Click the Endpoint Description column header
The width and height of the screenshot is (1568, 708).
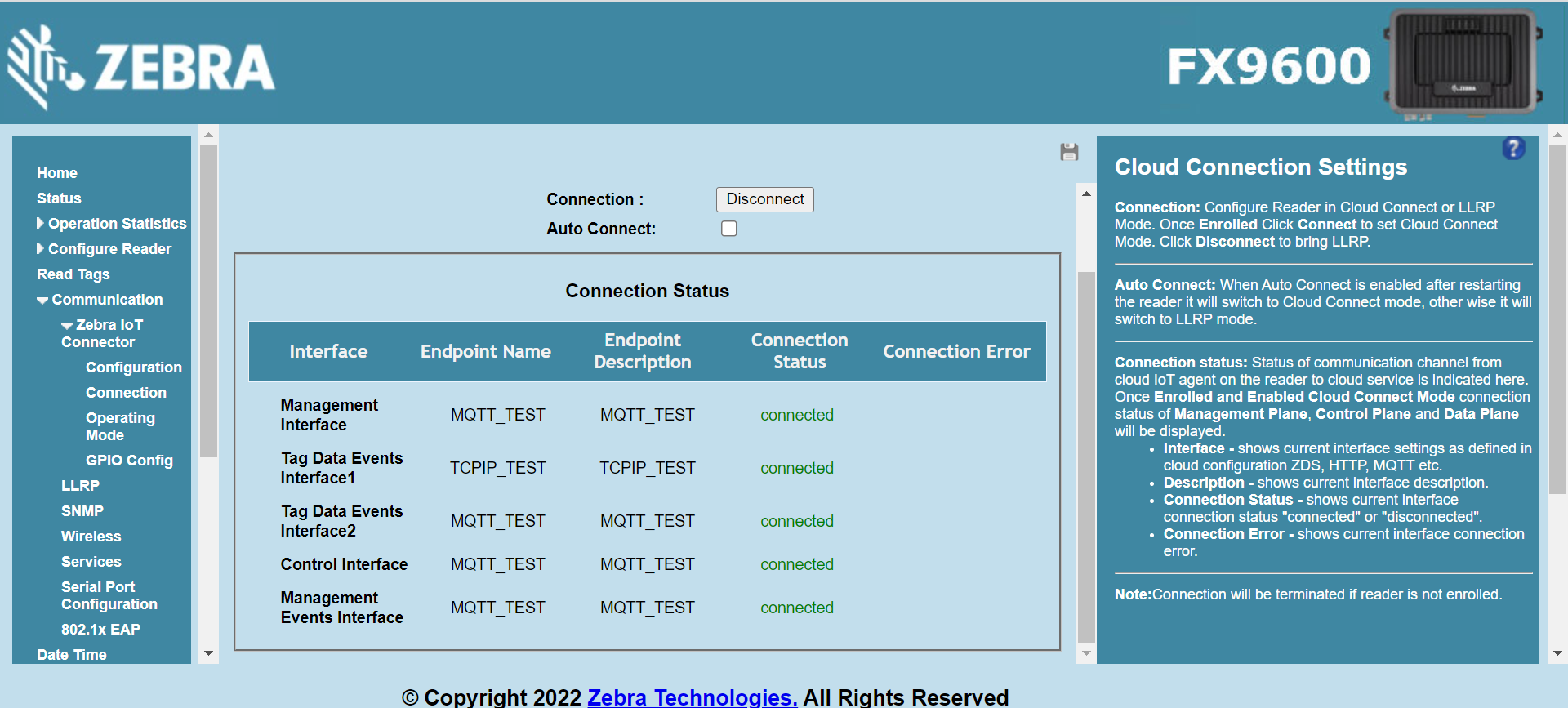tap(643, 351)
